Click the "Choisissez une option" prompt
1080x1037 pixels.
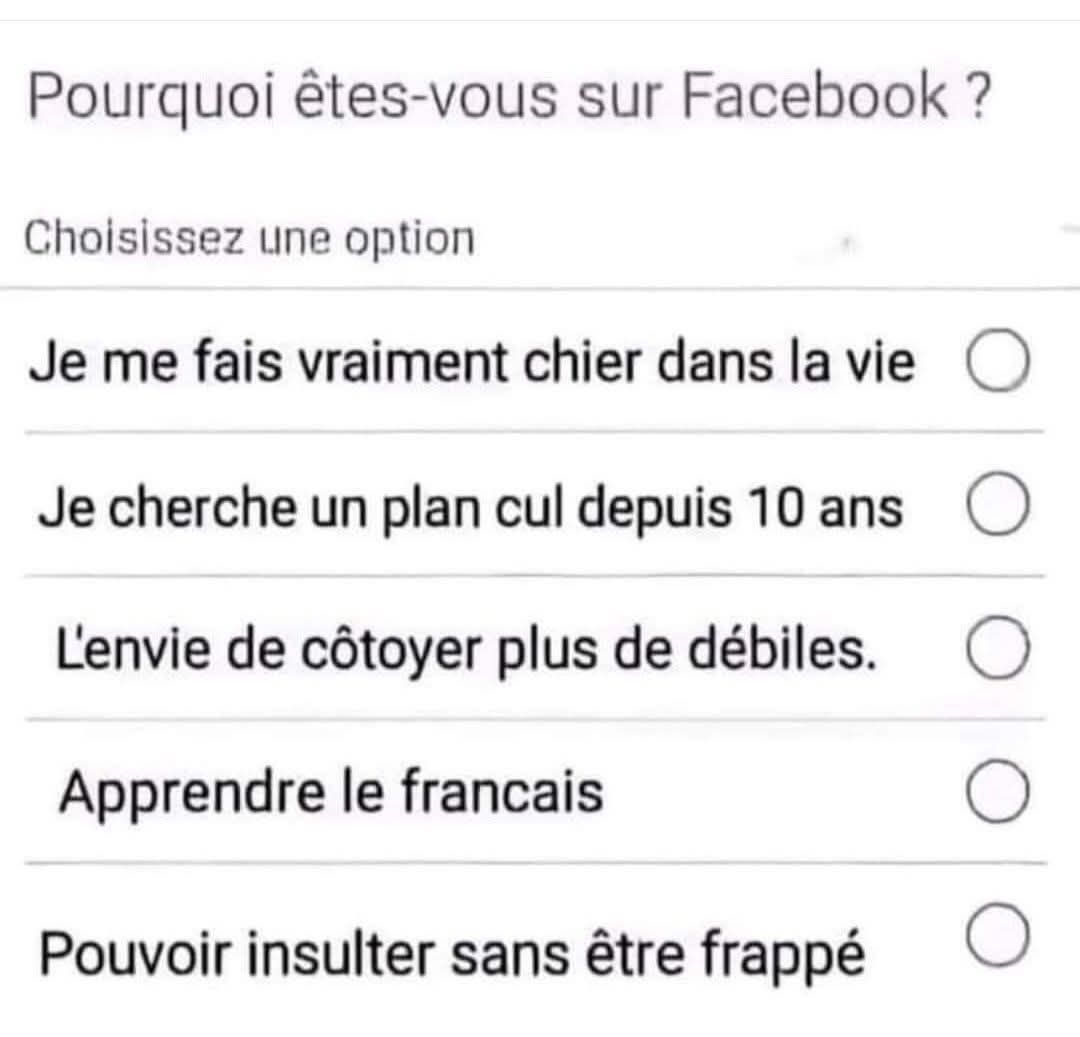click(249, 239)
